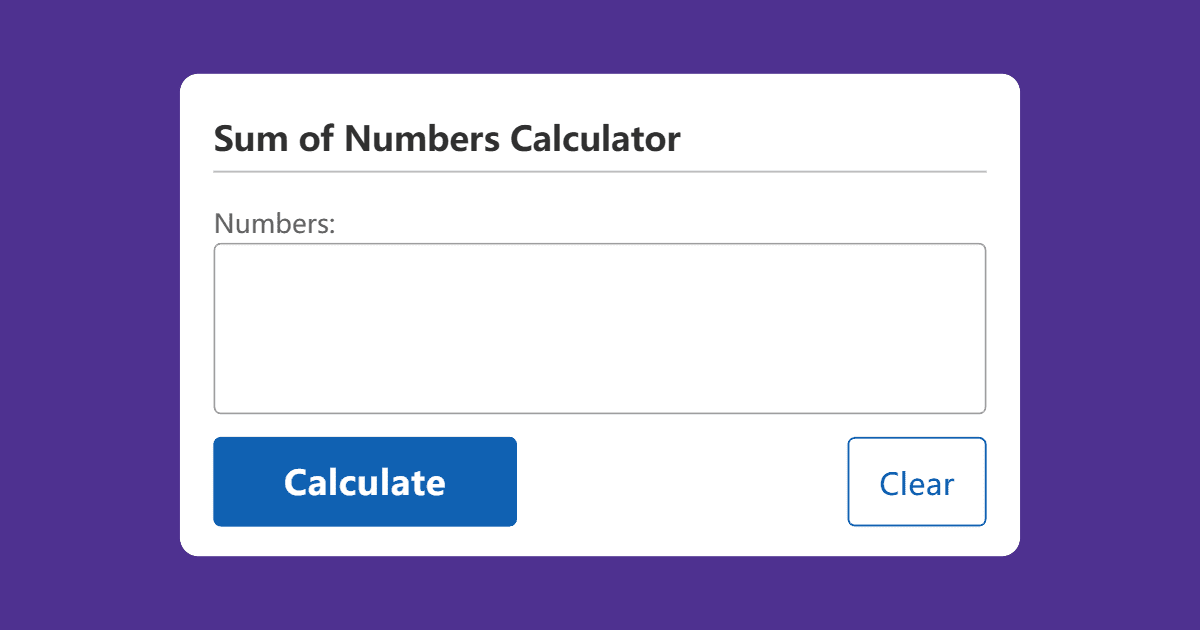
Task: Click the empty text area below Numbers
Action: point(600,328)
